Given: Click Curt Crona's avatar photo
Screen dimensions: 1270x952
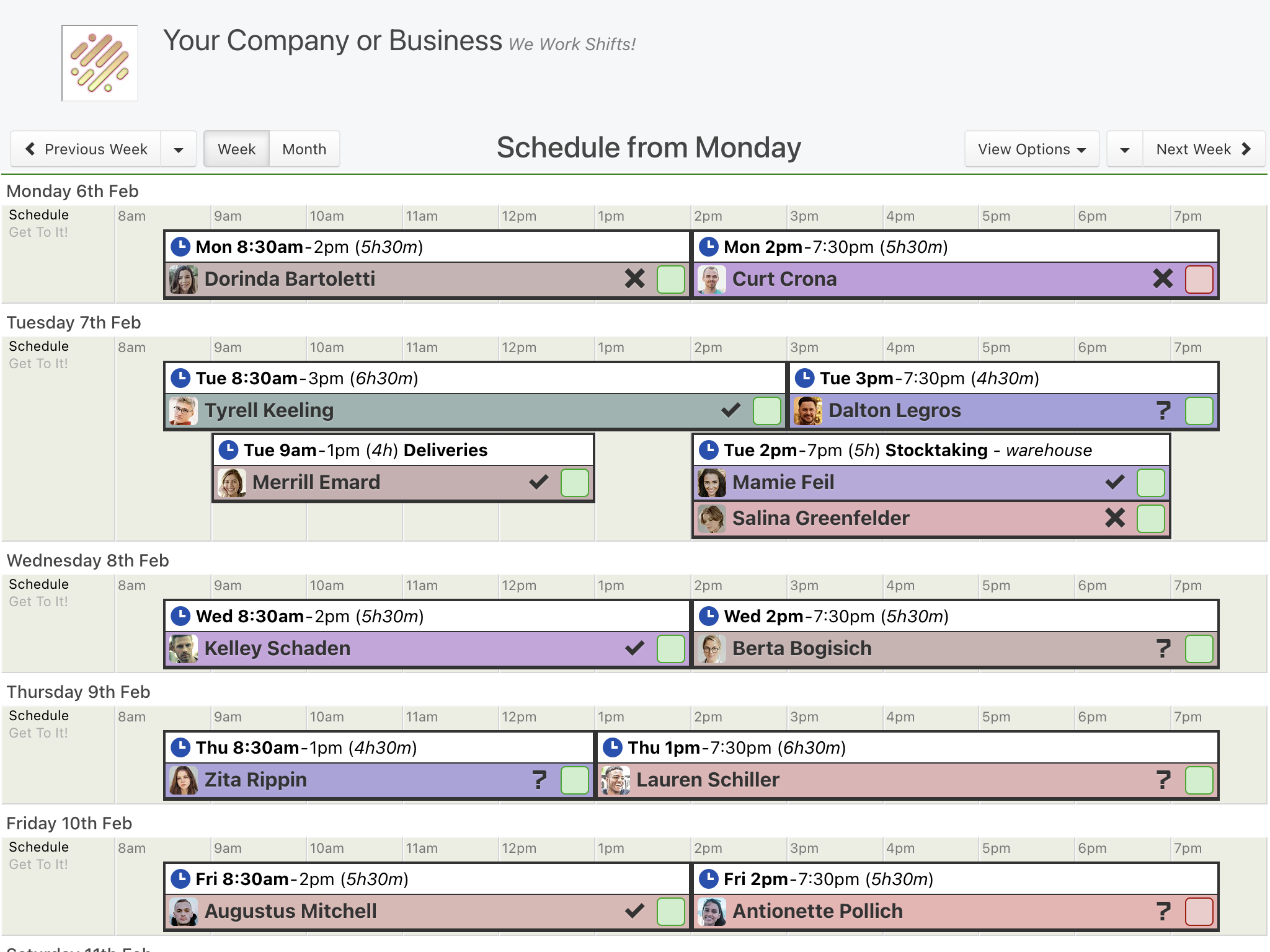Looking at the screenshot, I should point(712,280).
